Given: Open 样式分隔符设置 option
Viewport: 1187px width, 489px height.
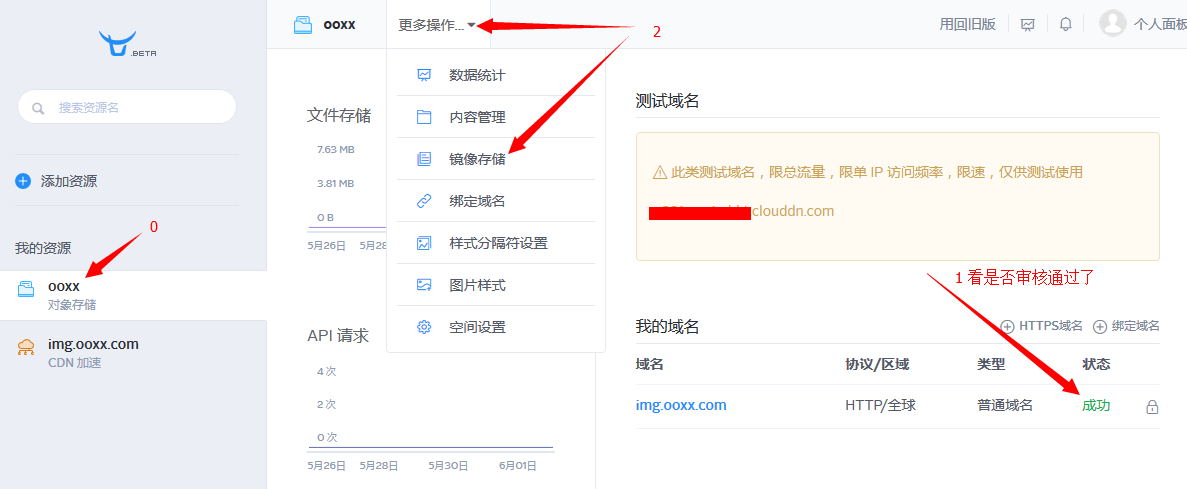Looking at the screenshot, I should click(x=498, y=243).
